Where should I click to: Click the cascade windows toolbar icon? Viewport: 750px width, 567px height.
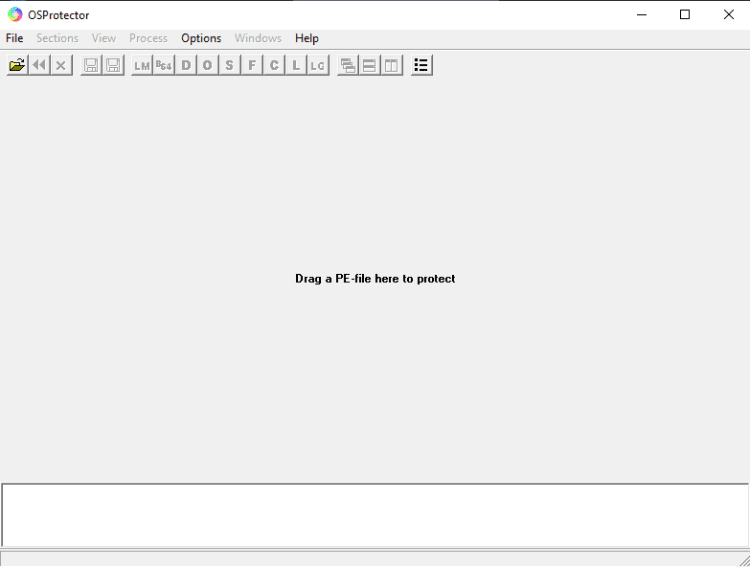pyautogui.click(x=348, y=65)
